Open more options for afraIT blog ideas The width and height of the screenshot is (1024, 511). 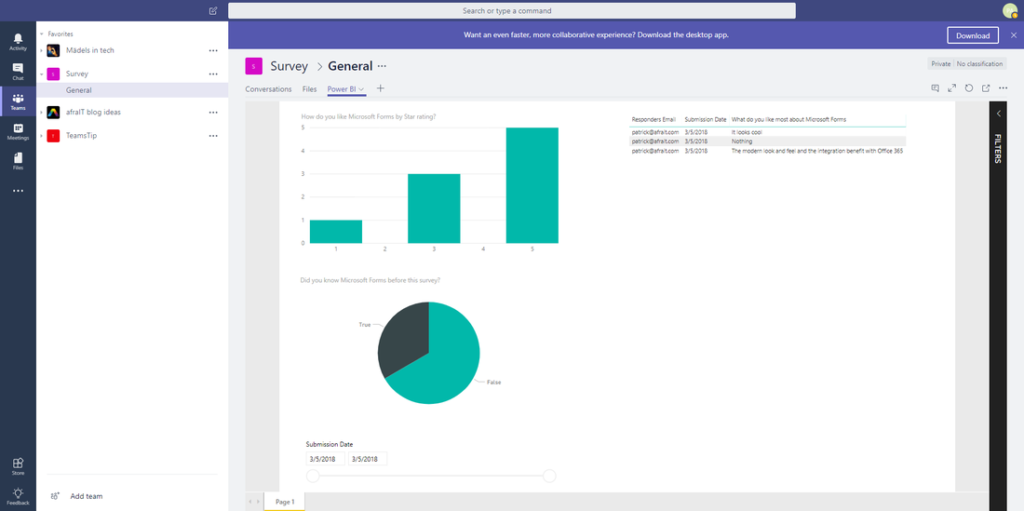click(x=213, y=112)
